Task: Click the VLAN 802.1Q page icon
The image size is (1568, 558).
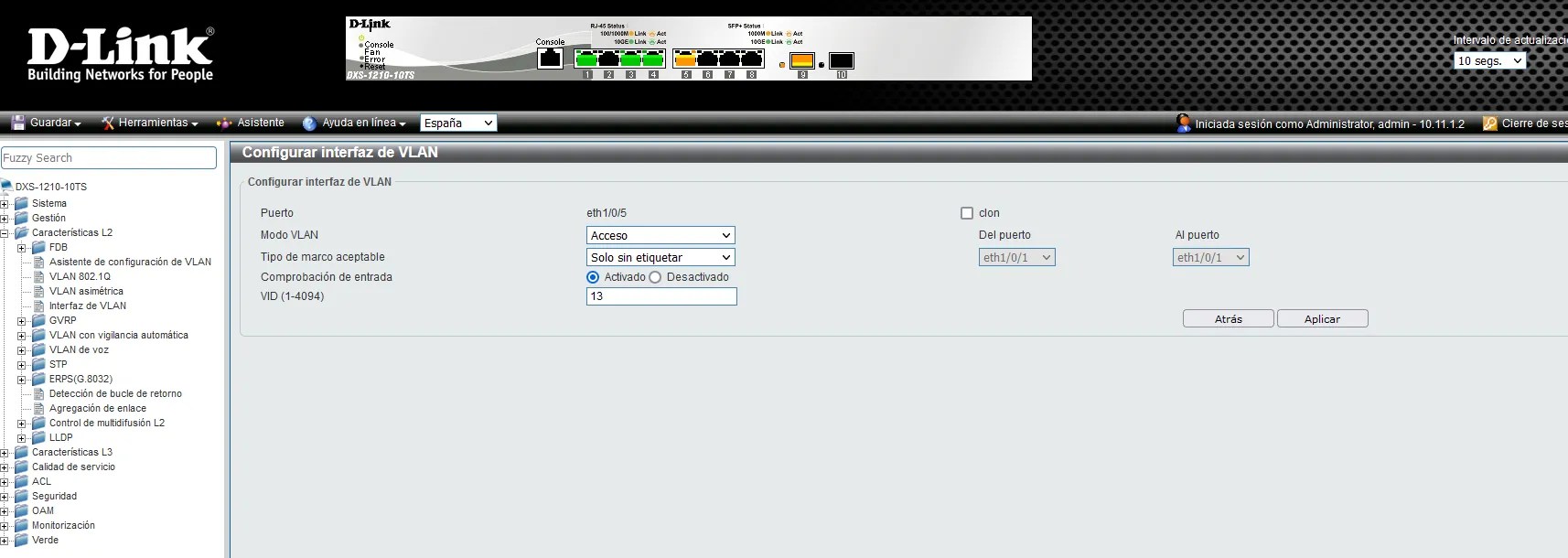Action: pos(39,276)
